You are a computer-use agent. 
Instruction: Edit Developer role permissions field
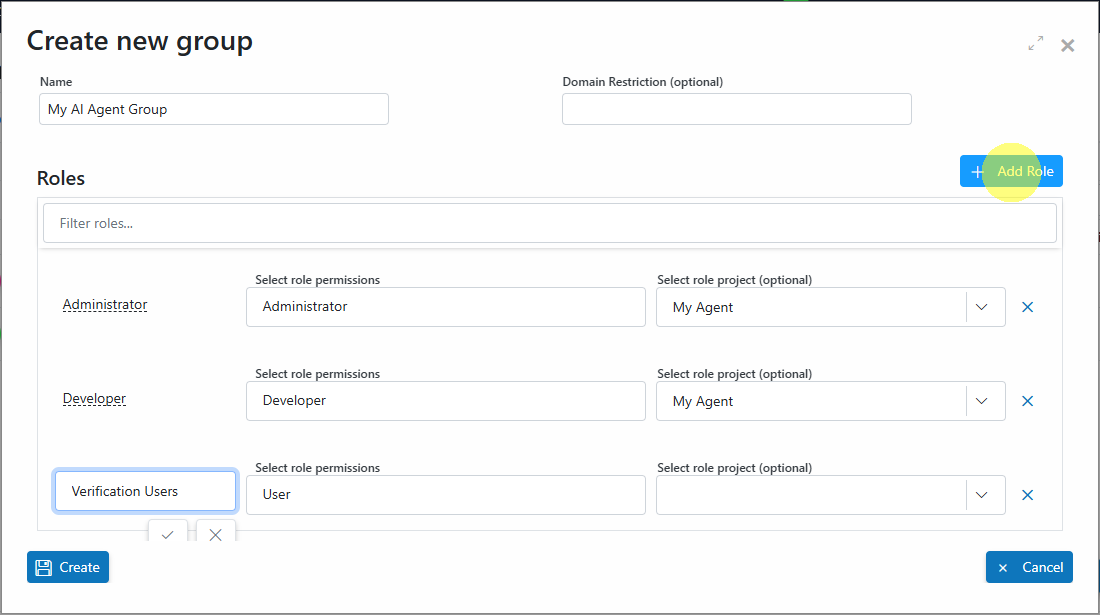click(445, 401)
